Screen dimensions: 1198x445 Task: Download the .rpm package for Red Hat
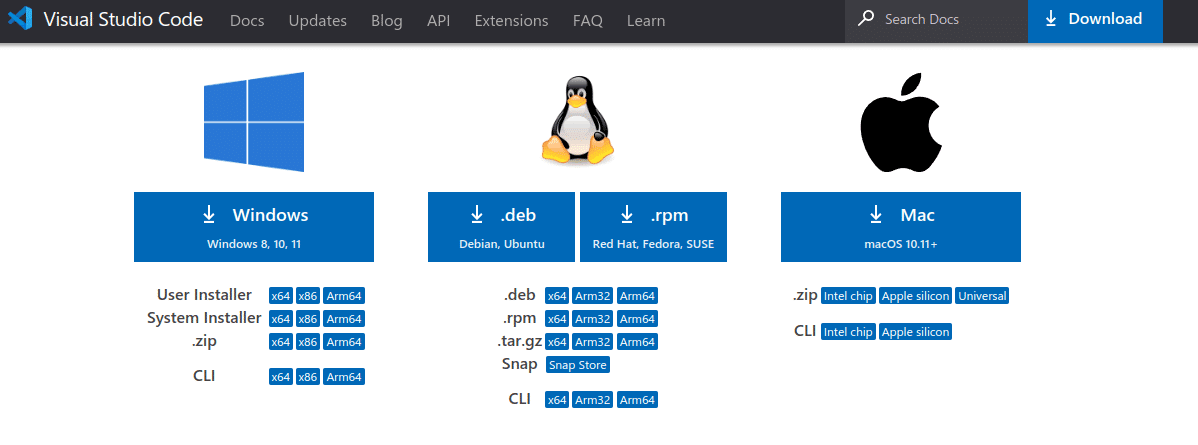pyautogui.click(x=653, y=227)
